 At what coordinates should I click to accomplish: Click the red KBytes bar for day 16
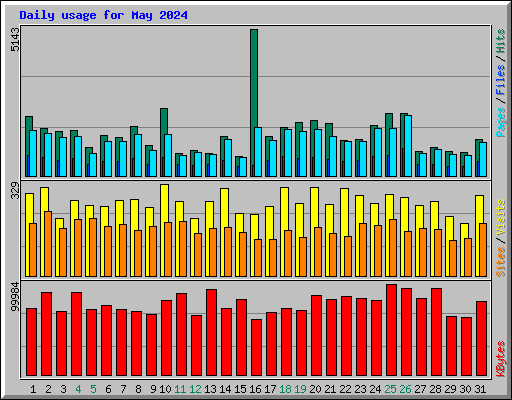(256, 348)
